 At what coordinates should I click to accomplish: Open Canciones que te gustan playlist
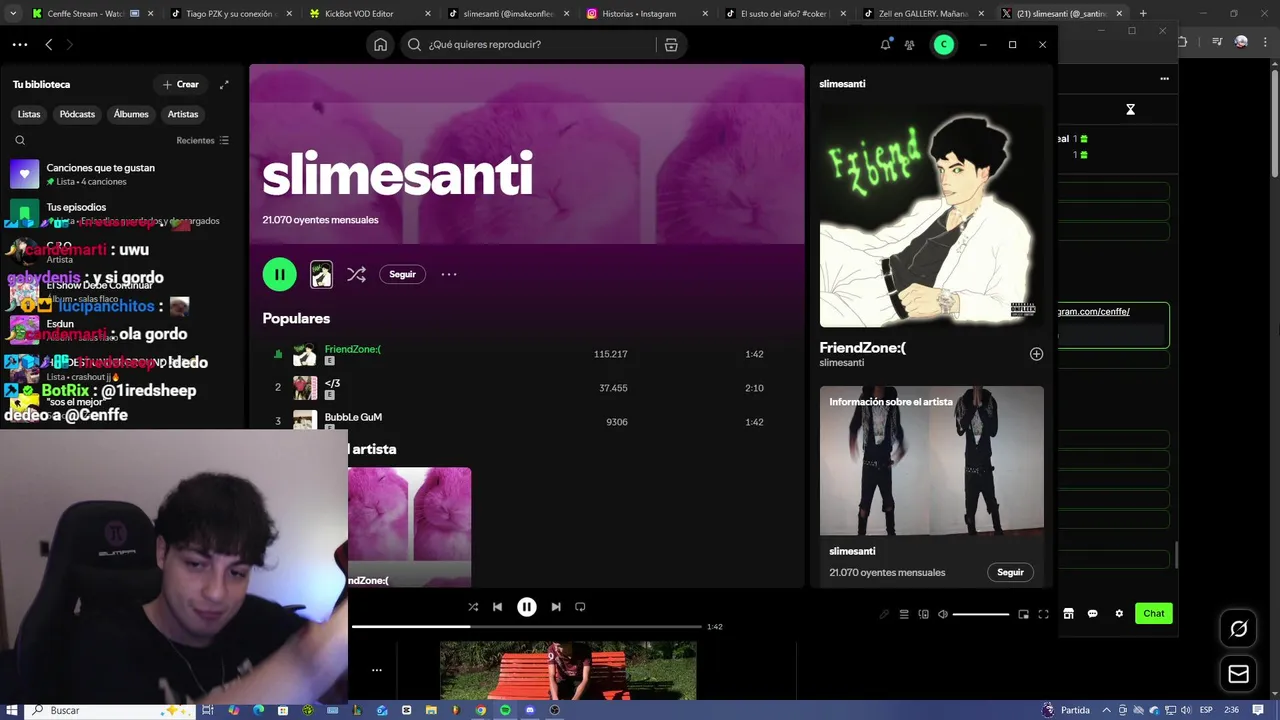(122, 174)
